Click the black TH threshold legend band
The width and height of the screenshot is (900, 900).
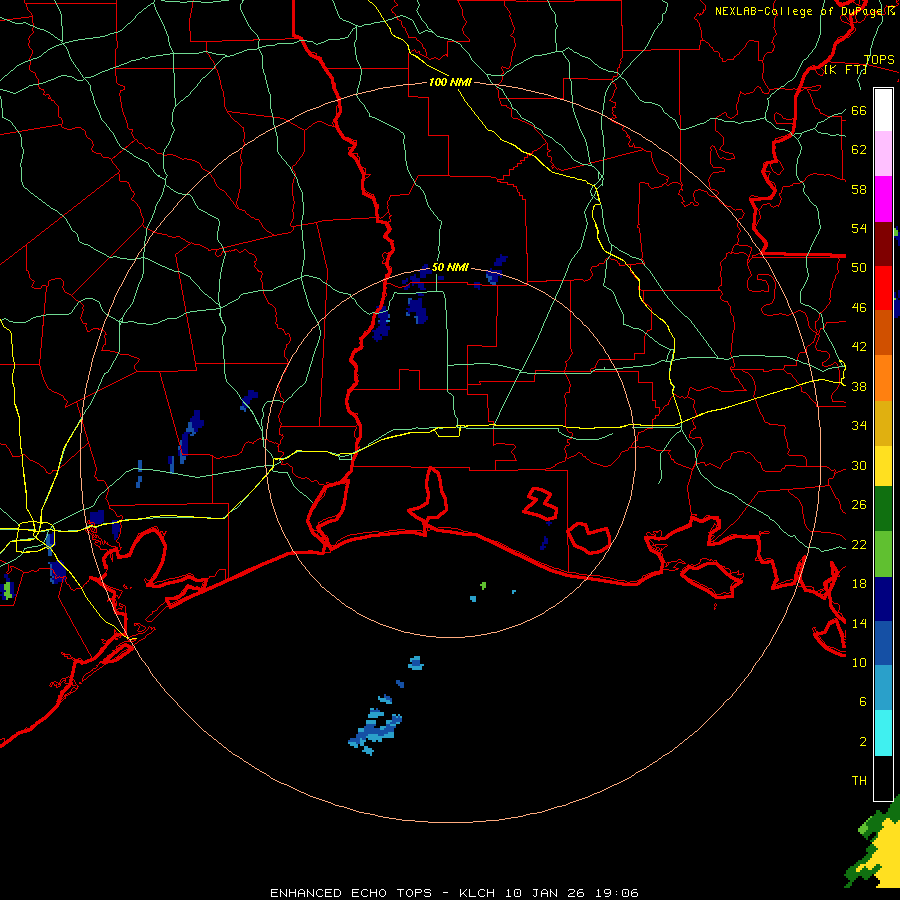coord(883,778)
